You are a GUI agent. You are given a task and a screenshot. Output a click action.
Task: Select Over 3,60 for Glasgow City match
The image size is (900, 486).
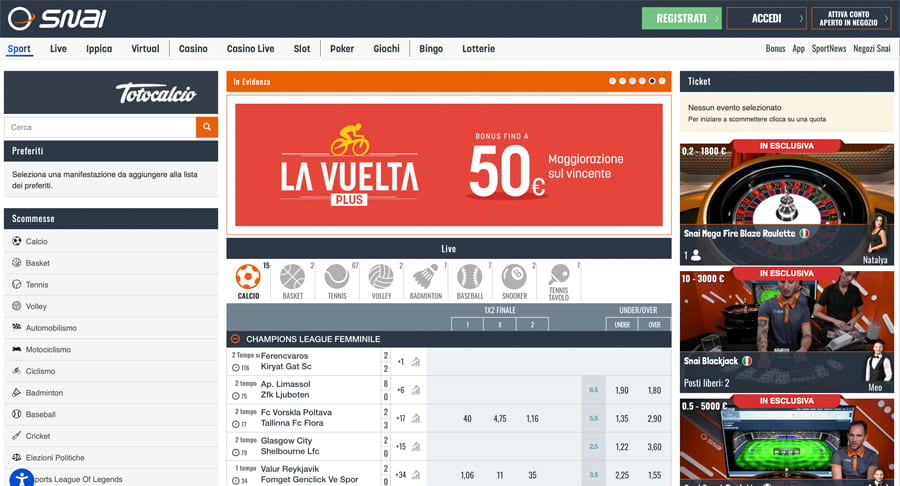point(654,446)
